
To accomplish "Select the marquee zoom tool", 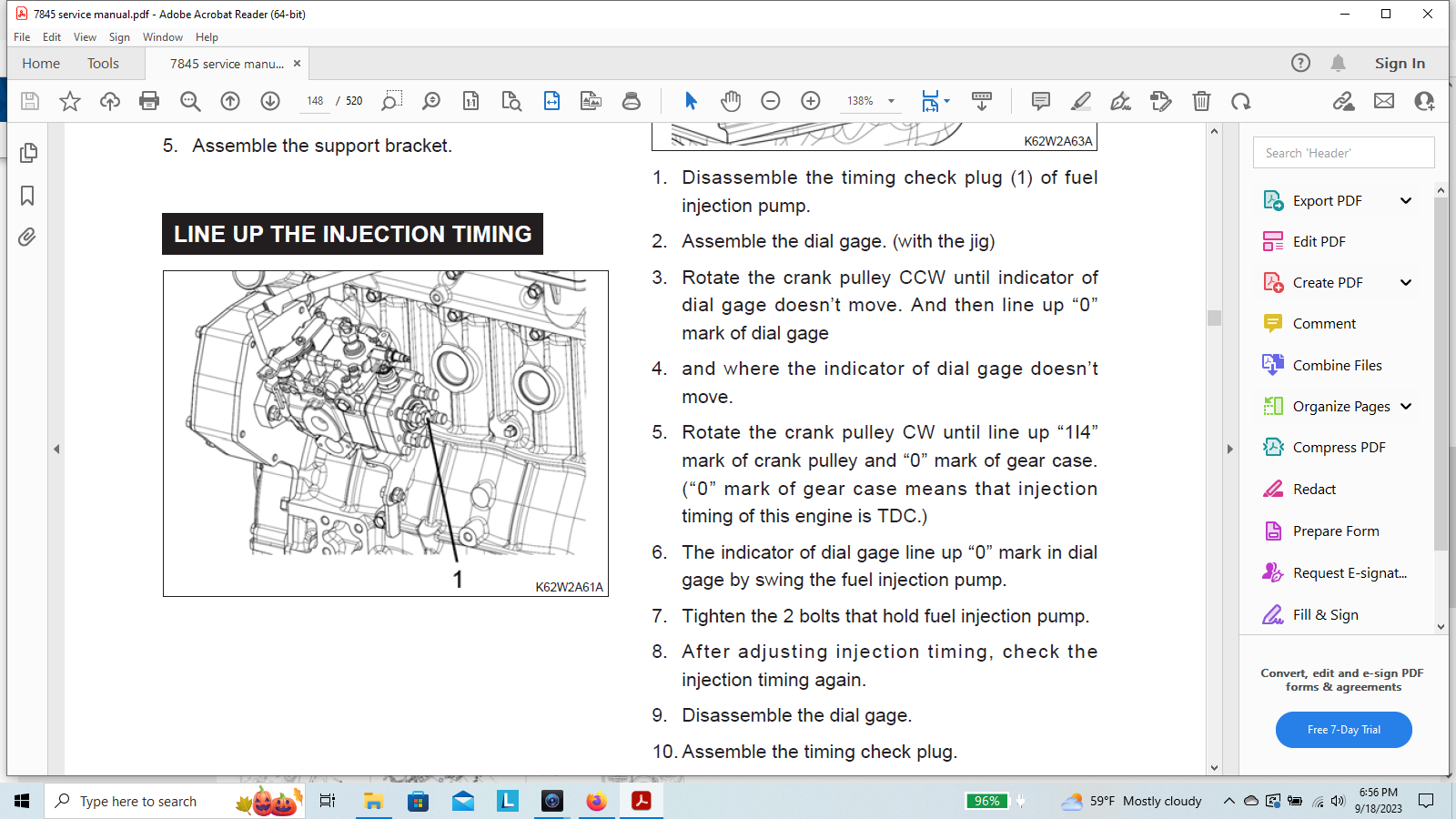I will click(391, 101).
